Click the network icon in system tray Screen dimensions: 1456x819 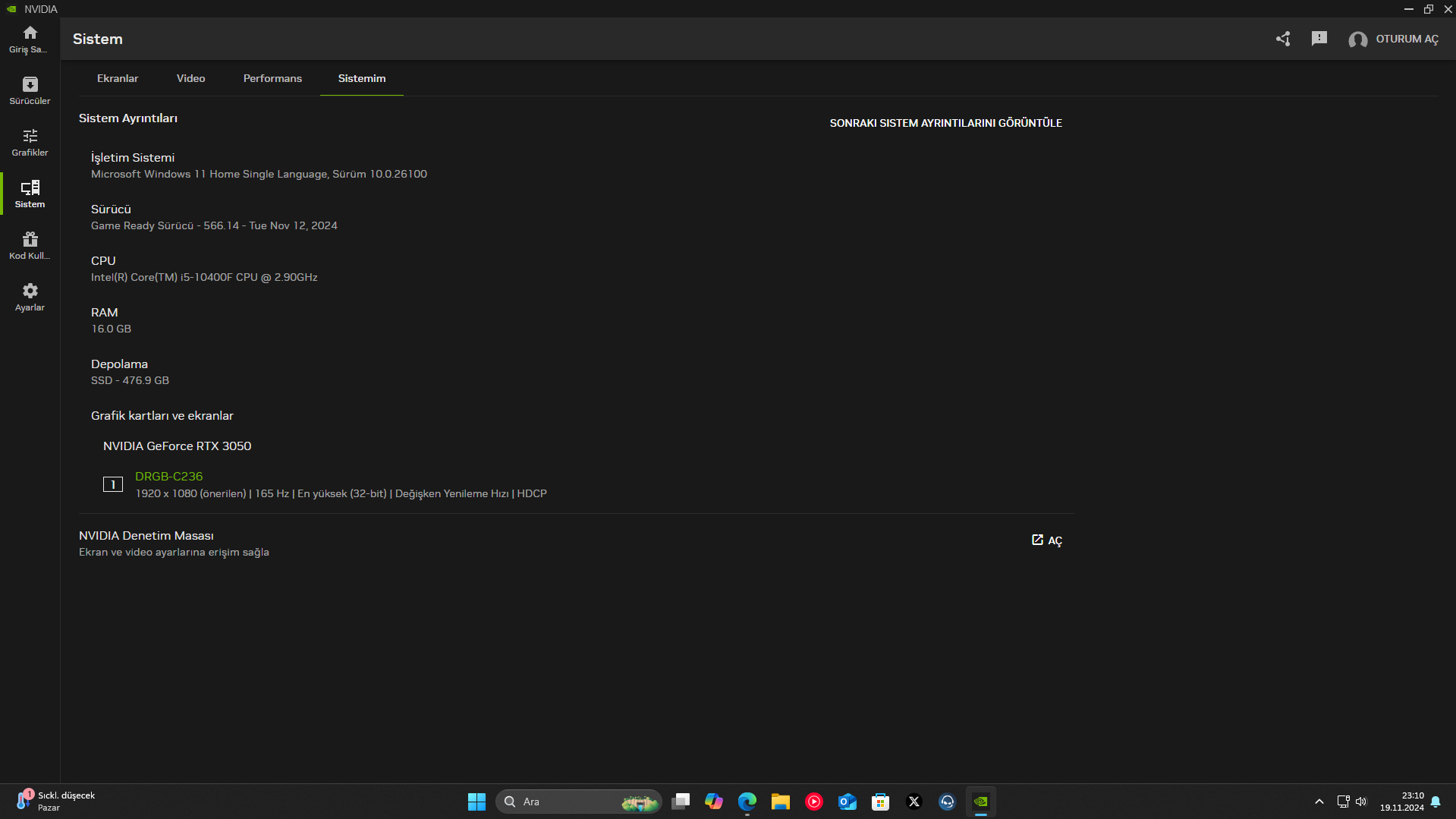[x=1343, y=802]
